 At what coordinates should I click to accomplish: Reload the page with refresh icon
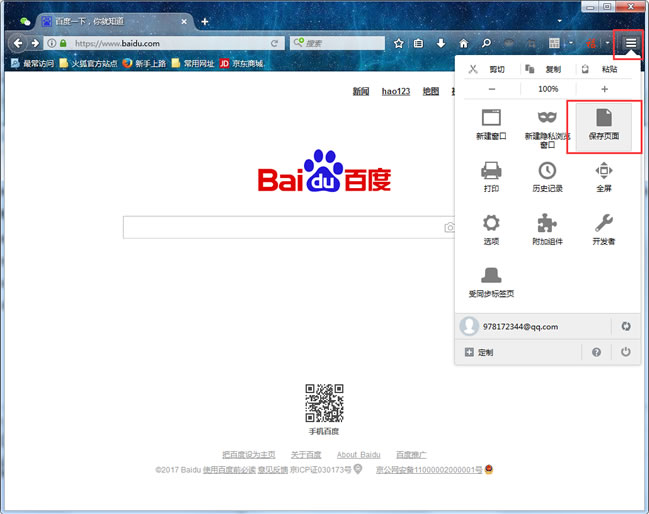coord(274,43)
